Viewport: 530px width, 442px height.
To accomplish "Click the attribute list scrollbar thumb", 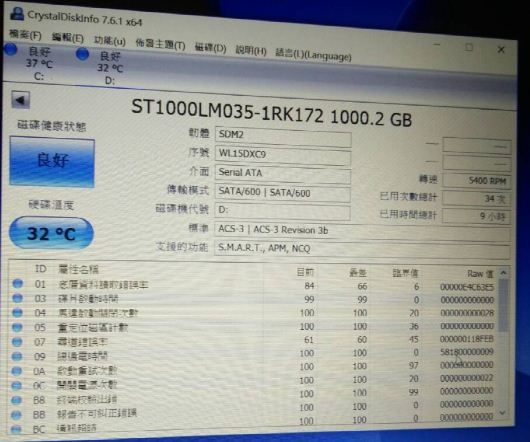I will pyautogui.click(x=503, y=305).
